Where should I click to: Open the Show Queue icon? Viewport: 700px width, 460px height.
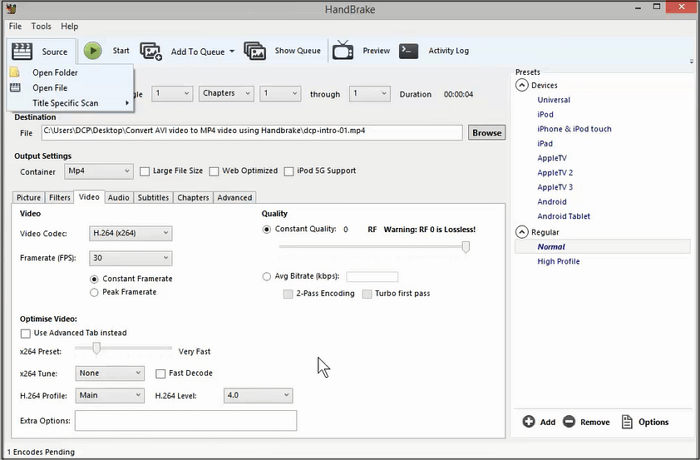[254, 51]
